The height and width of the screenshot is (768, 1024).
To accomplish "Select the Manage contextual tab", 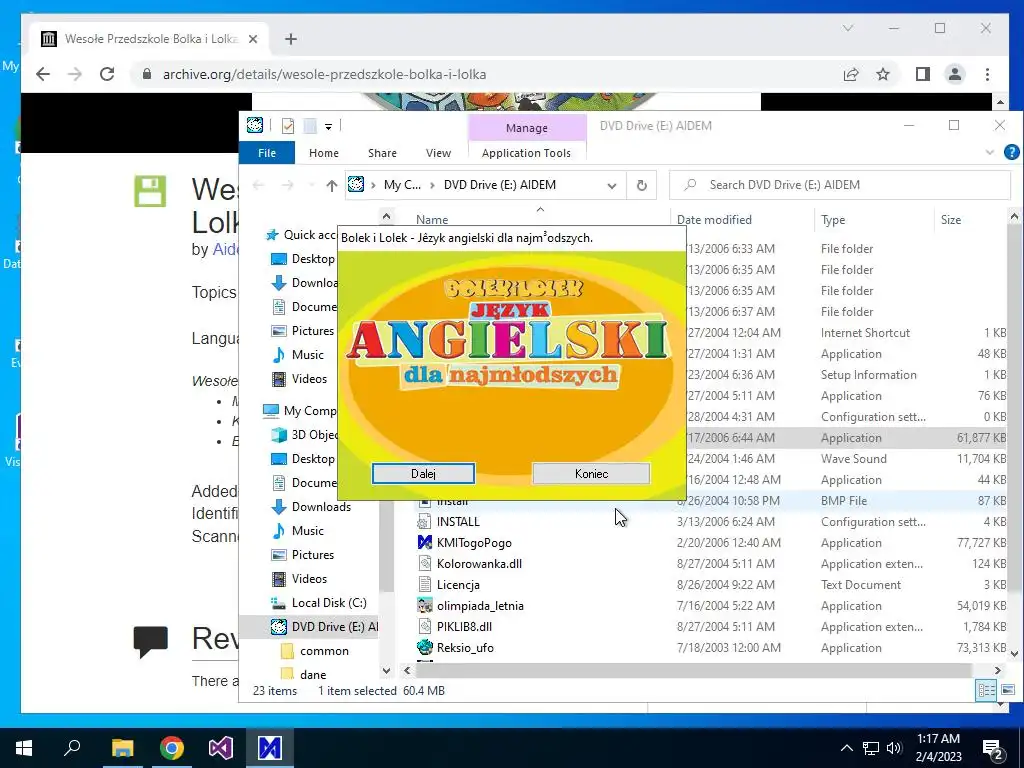I will tap(526, 128).
